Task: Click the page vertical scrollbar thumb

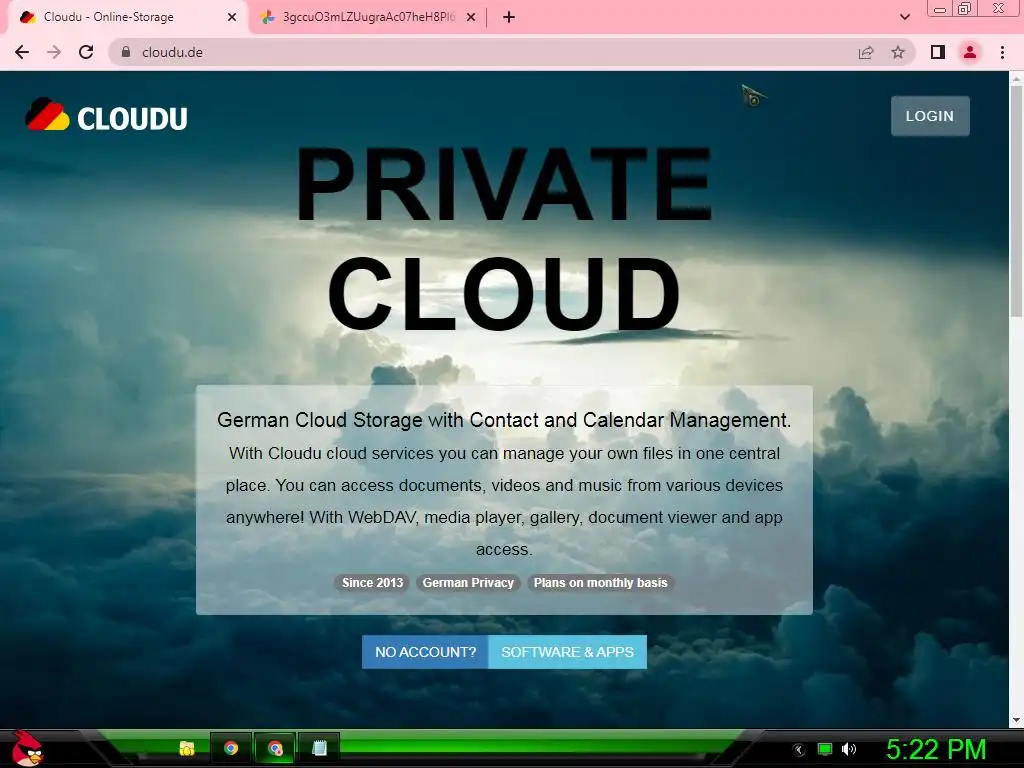Action: 1017,202
